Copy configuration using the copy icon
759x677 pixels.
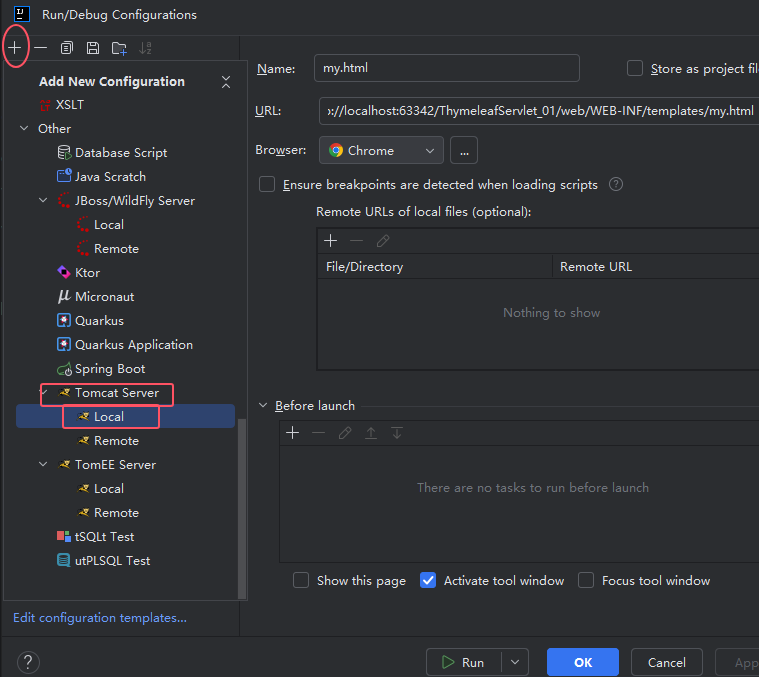pyautogui.click(x=67, y=48)
